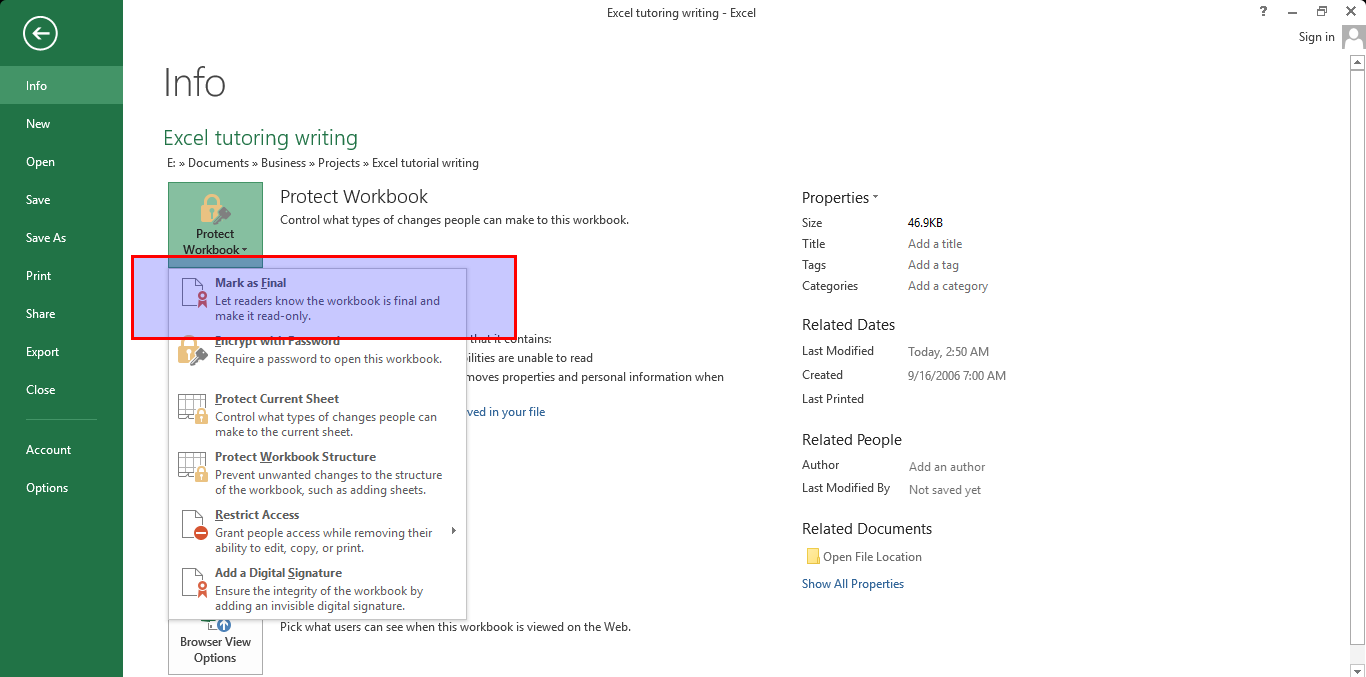Click the Add a Digital Signature icon
Viewport: 1366px width, 677px height.
click(x=193, y=583)
